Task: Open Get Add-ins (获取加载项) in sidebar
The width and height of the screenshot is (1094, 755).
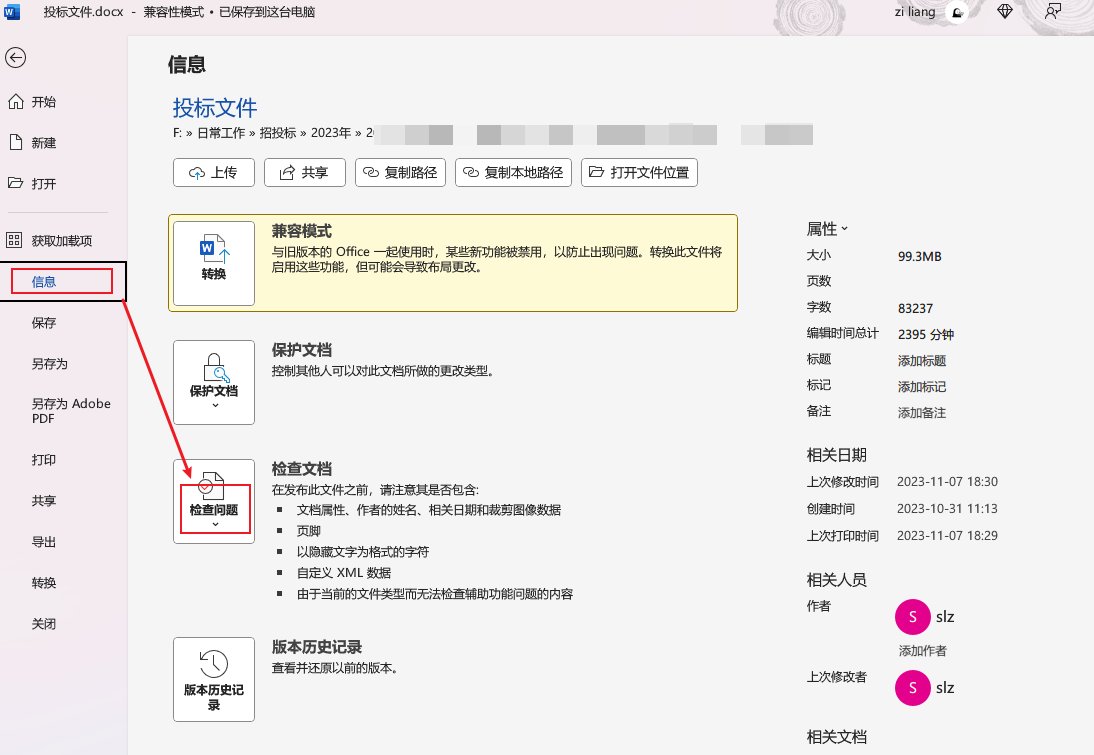Action: pyautogui.click(x=61, y=240)
